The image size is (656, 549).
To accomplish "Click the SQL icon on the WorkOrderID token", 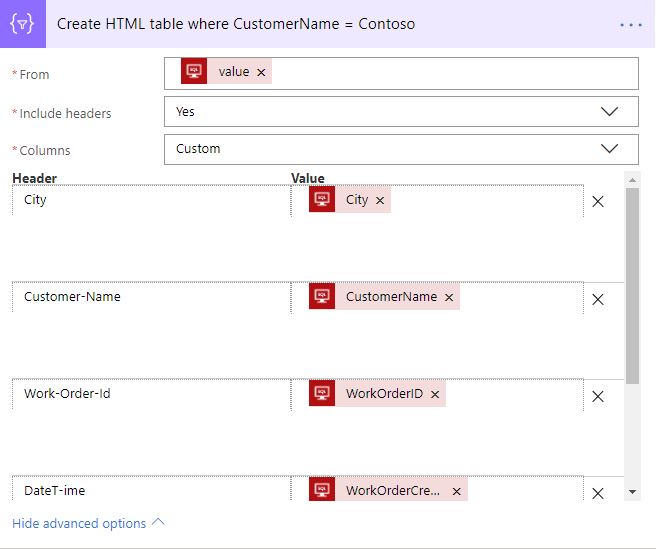I will 322,394.
